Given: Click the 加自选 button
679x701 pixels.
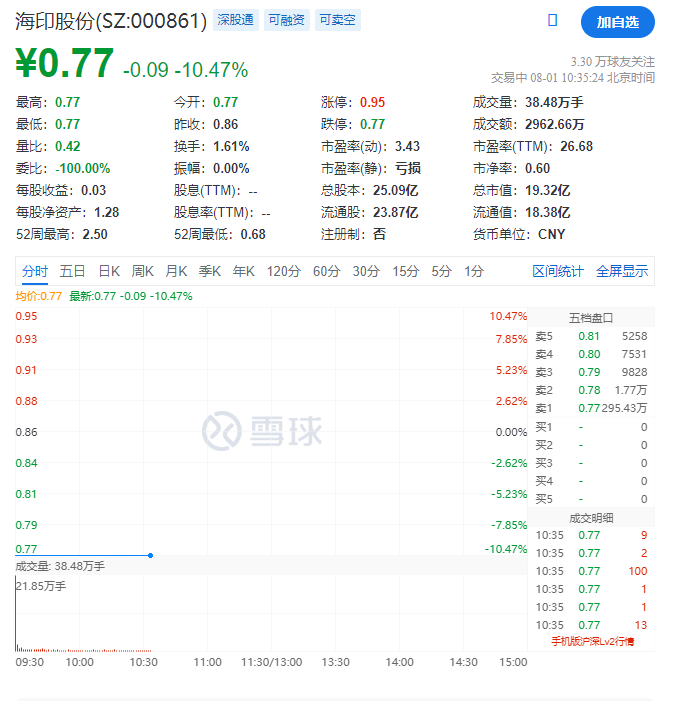Looking at the screenshot, I should tap(617, 22).
